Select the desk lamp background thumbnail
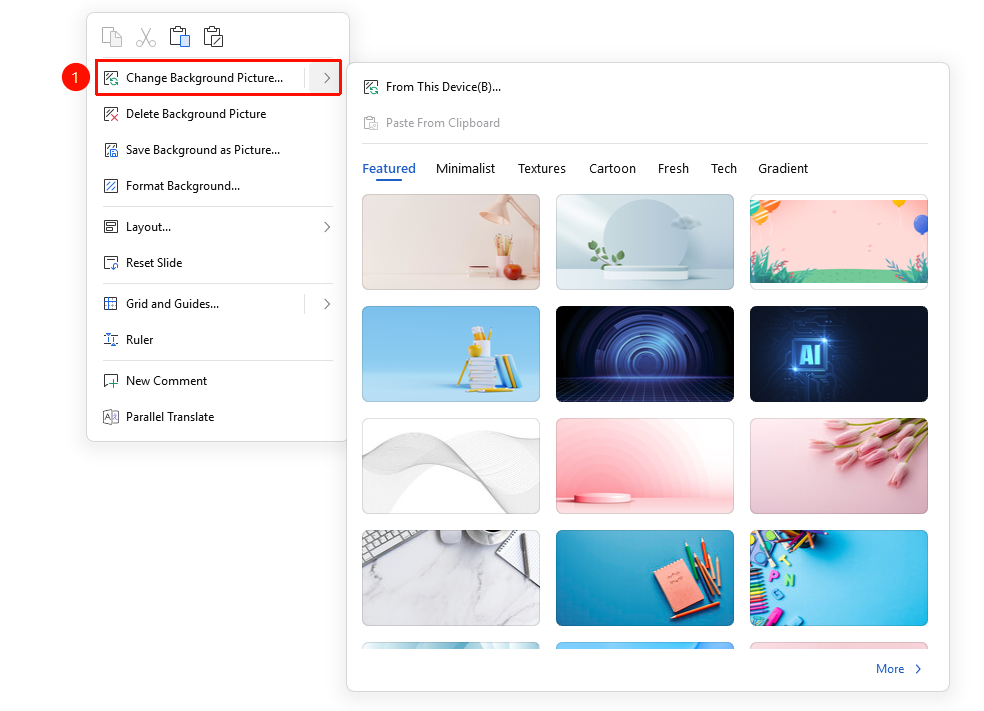 coord(451,242)
